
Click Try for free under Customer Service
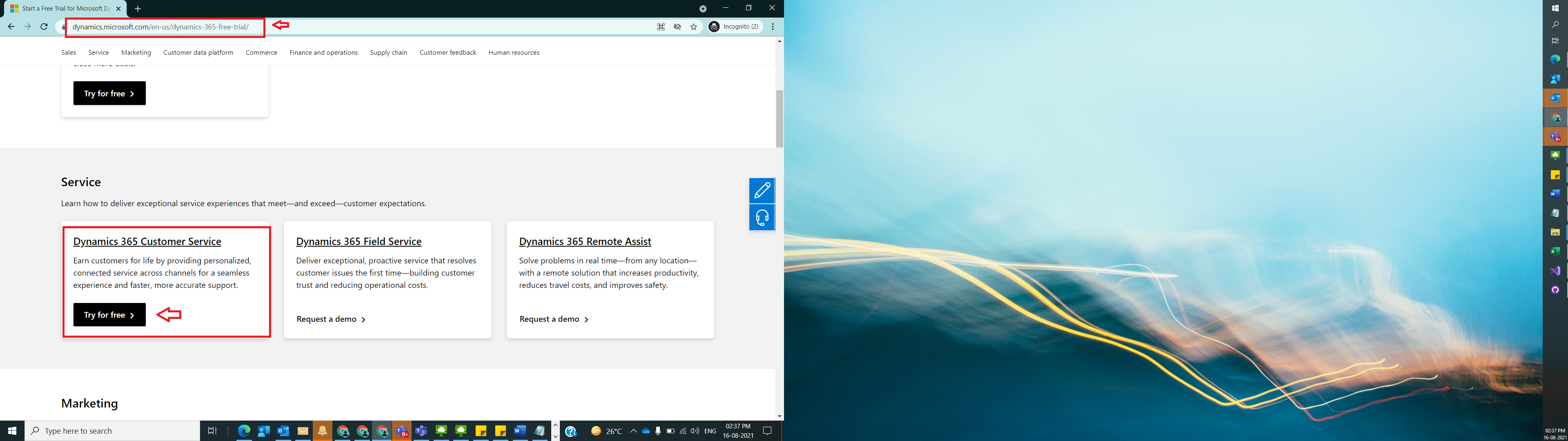pos(109,315)
